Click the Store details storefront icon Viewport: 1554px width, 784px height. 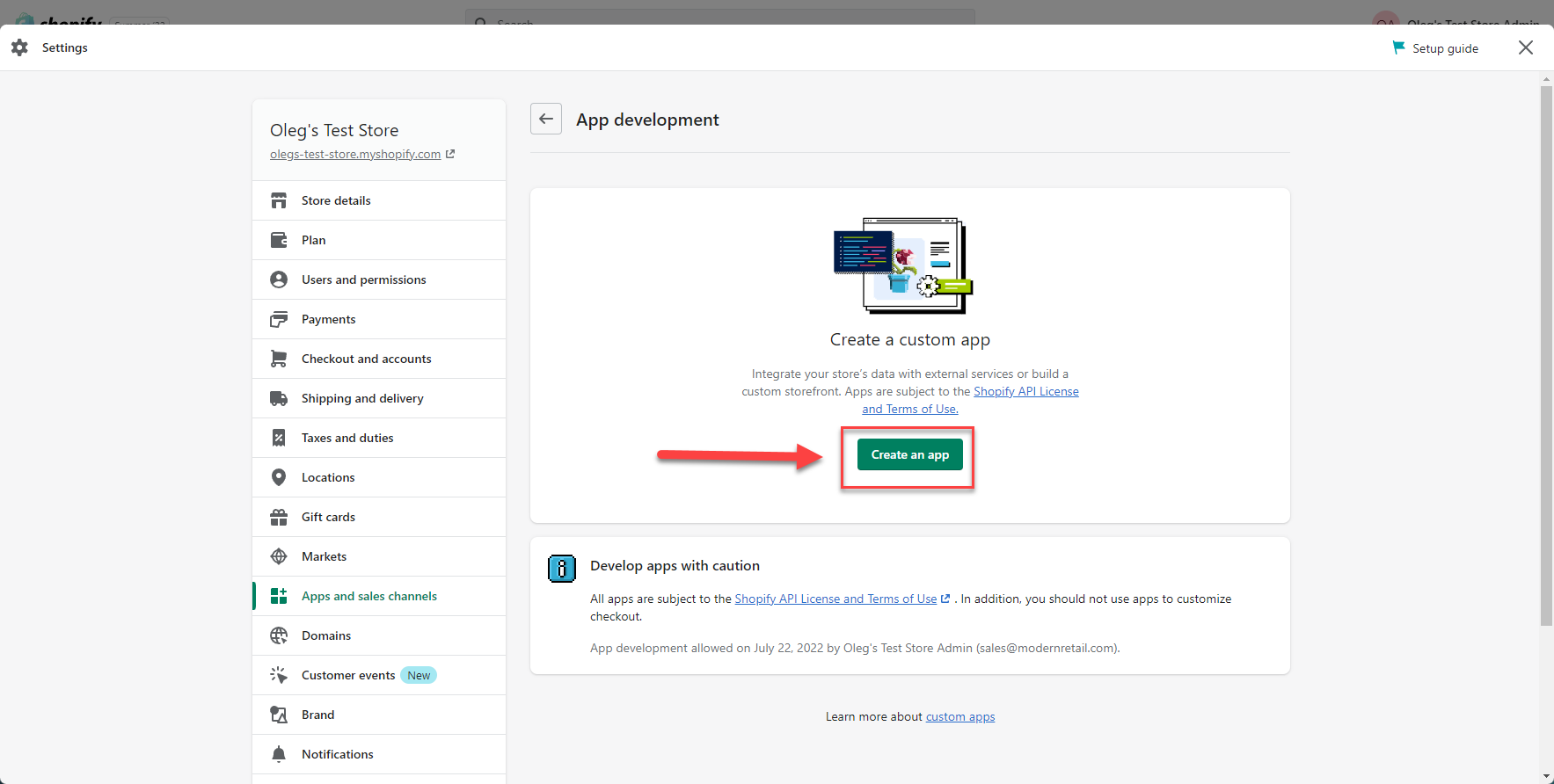coord(279,200)
